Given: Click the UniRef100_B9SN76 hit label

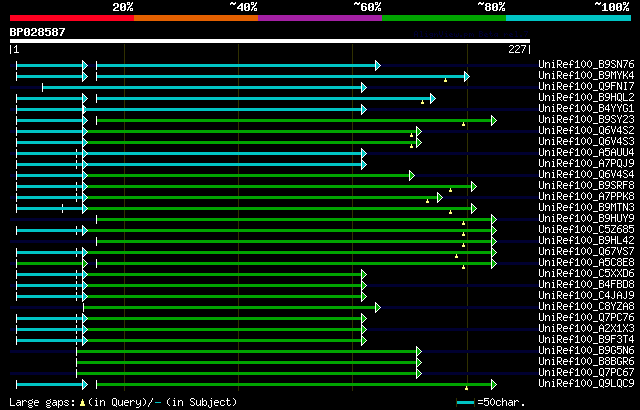Looking at the screenshot, I should coord(586,64).
